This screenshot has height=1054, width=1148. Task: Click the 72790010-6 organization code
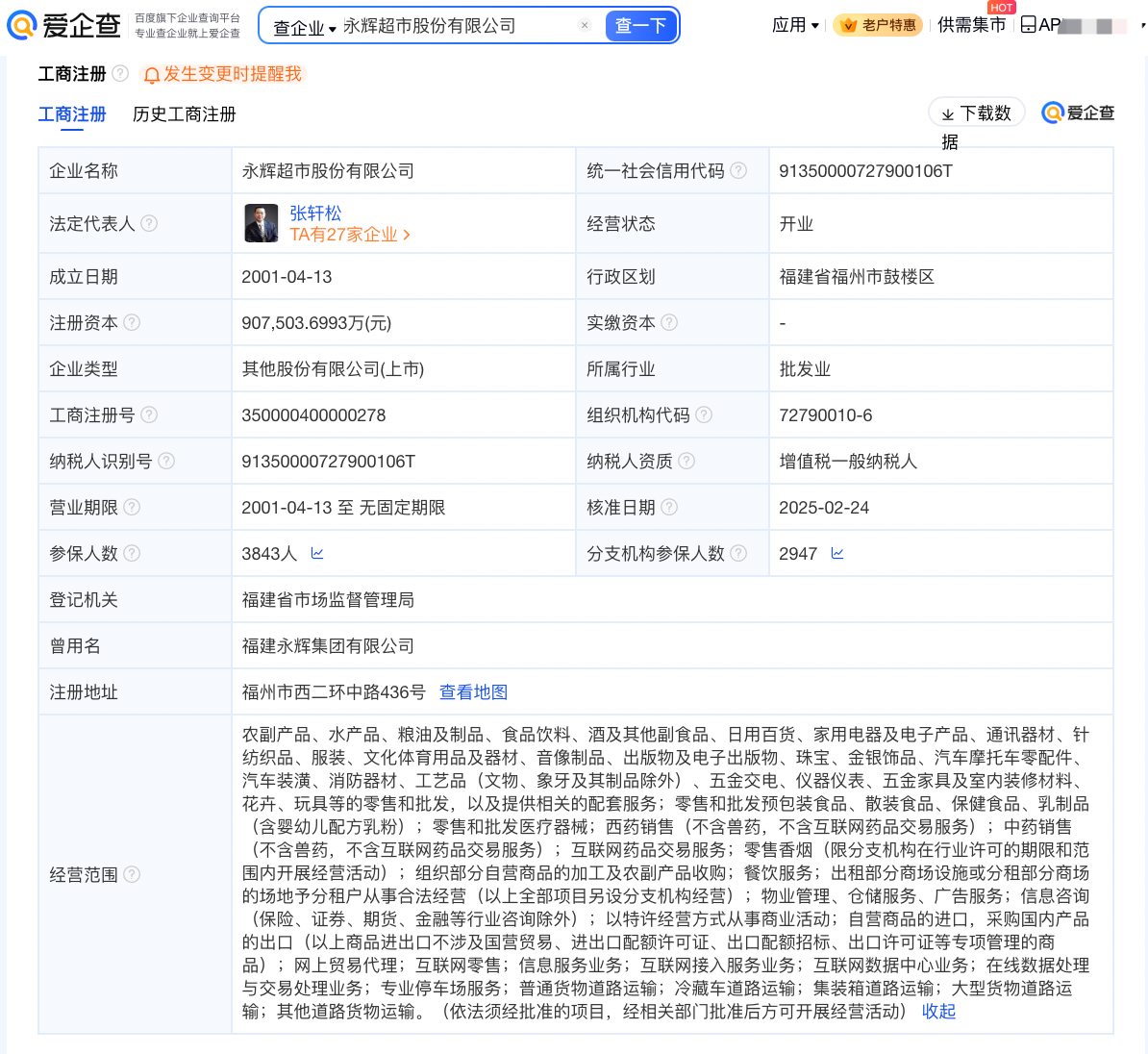825,415
